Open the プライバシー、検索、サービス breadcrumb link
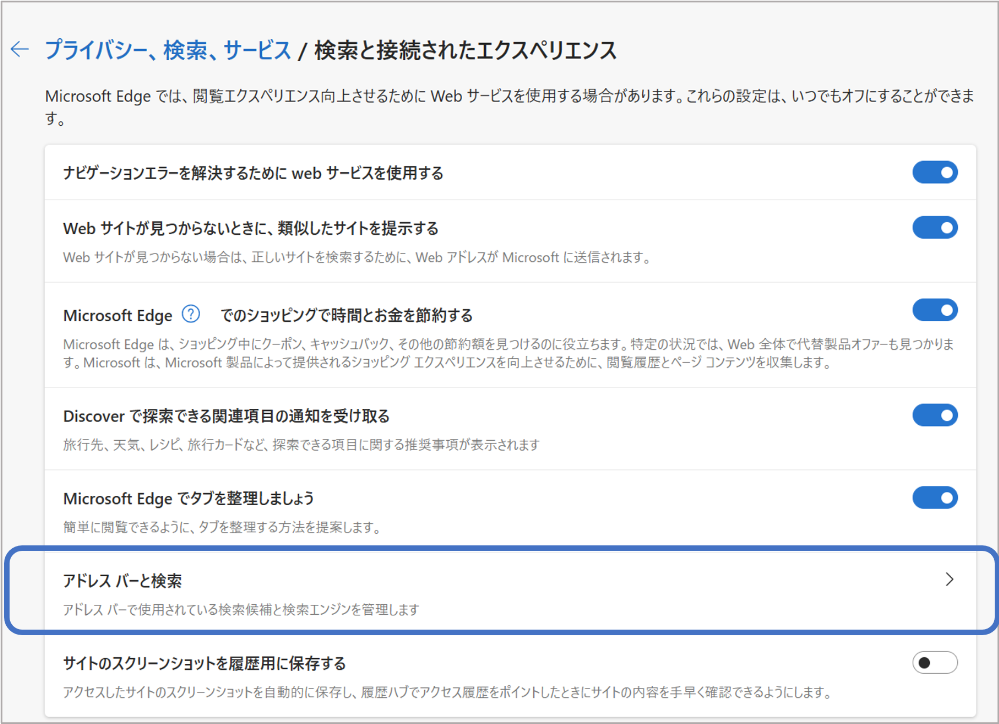 168,50
